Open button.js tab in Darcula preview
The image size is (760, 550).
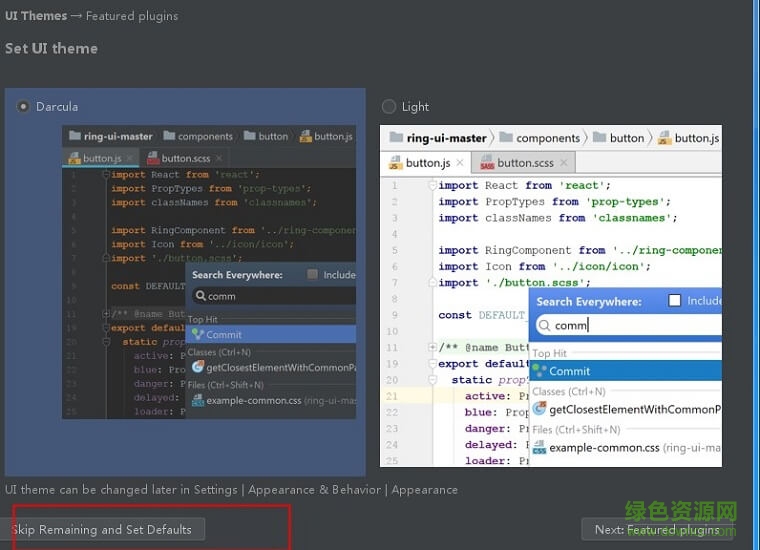pyautogui.click(x=102, y=158)
